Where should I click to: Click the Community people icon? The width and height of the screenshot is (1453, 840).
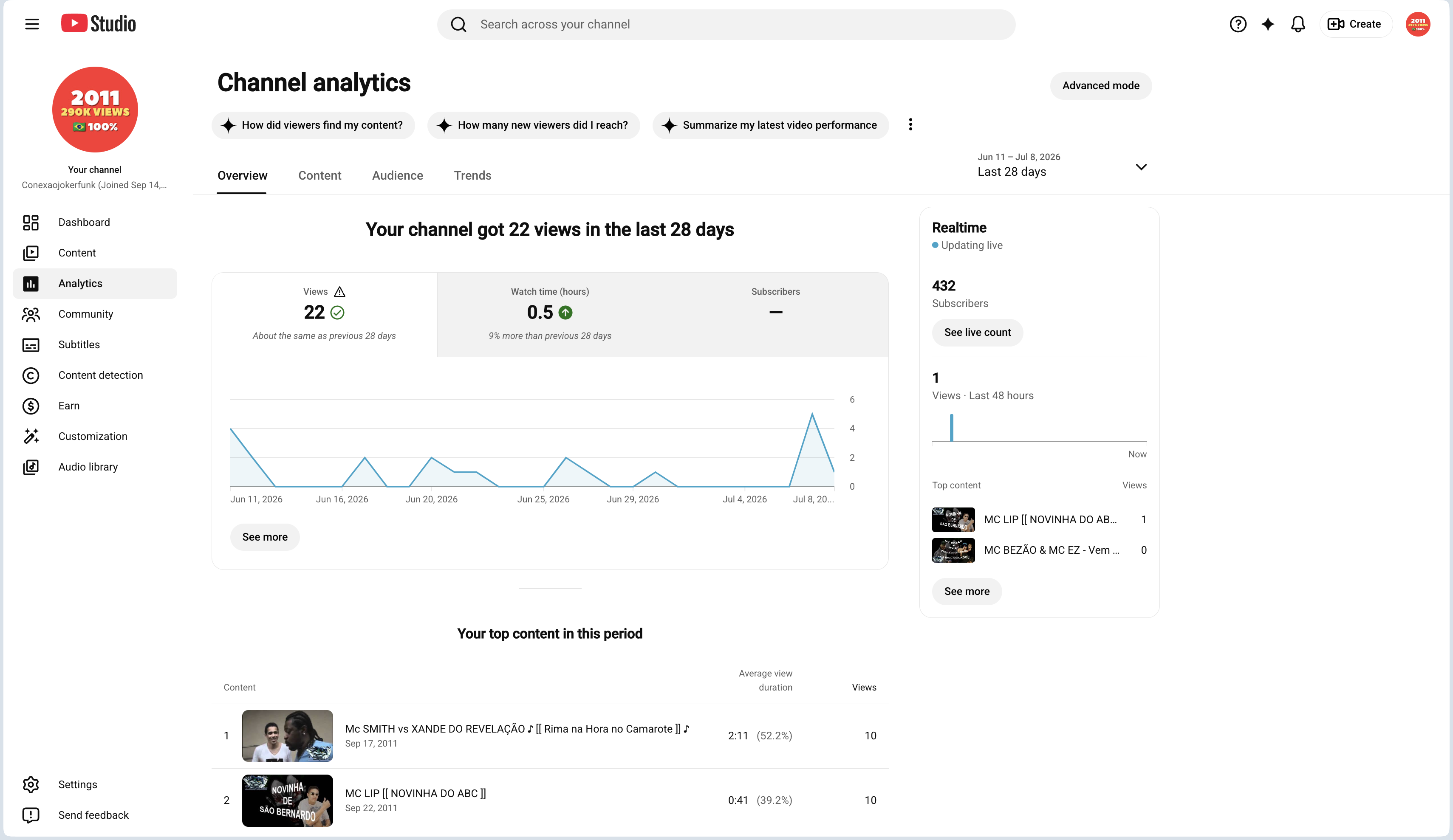(31, 314)
